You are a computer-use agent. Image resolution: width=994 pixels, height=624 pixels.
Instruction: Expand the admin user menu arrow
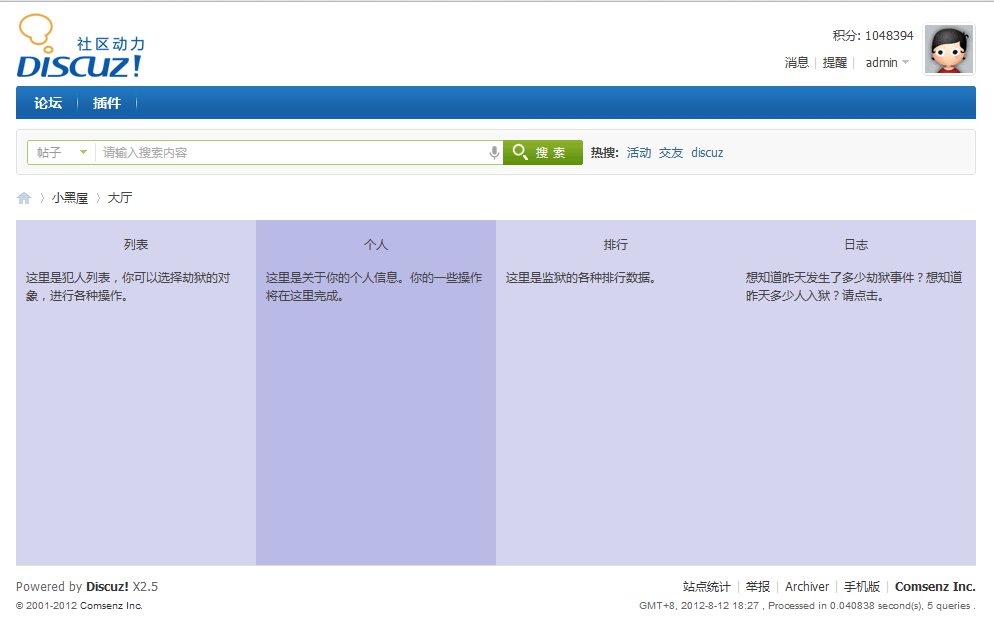(905, 62)
